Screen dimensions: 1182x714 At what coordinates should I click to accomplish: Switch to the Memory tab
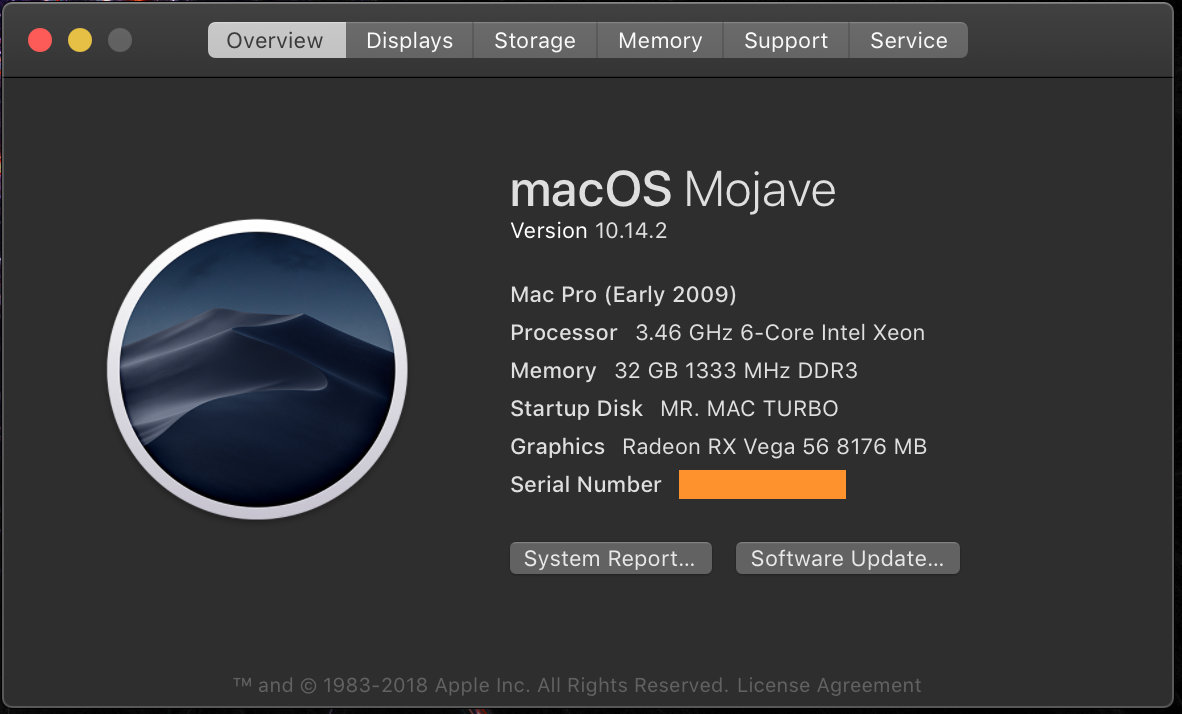pos(660,40)
